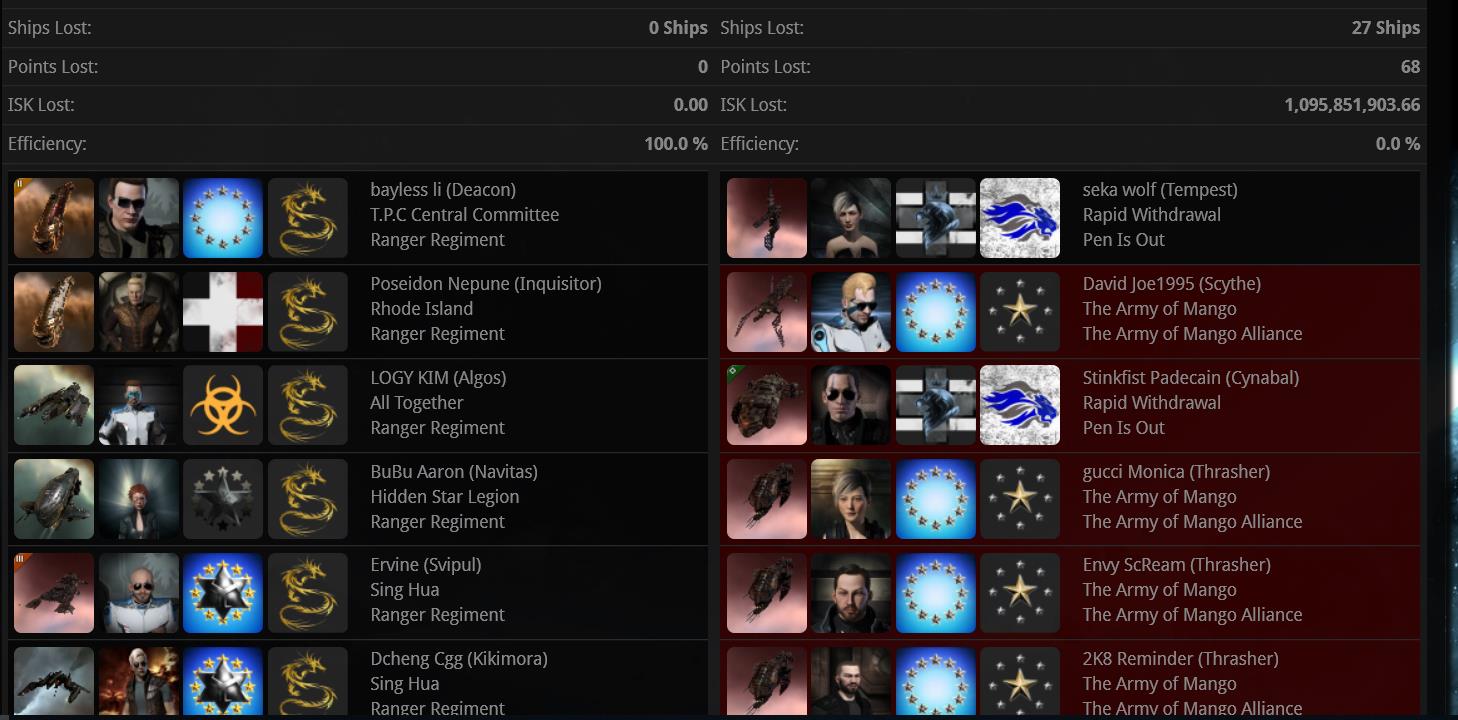Click The Army of Mango Alliance star logo beside David Joe1995
This screenshot has height=720, width=1458.
pos(1020,312)
